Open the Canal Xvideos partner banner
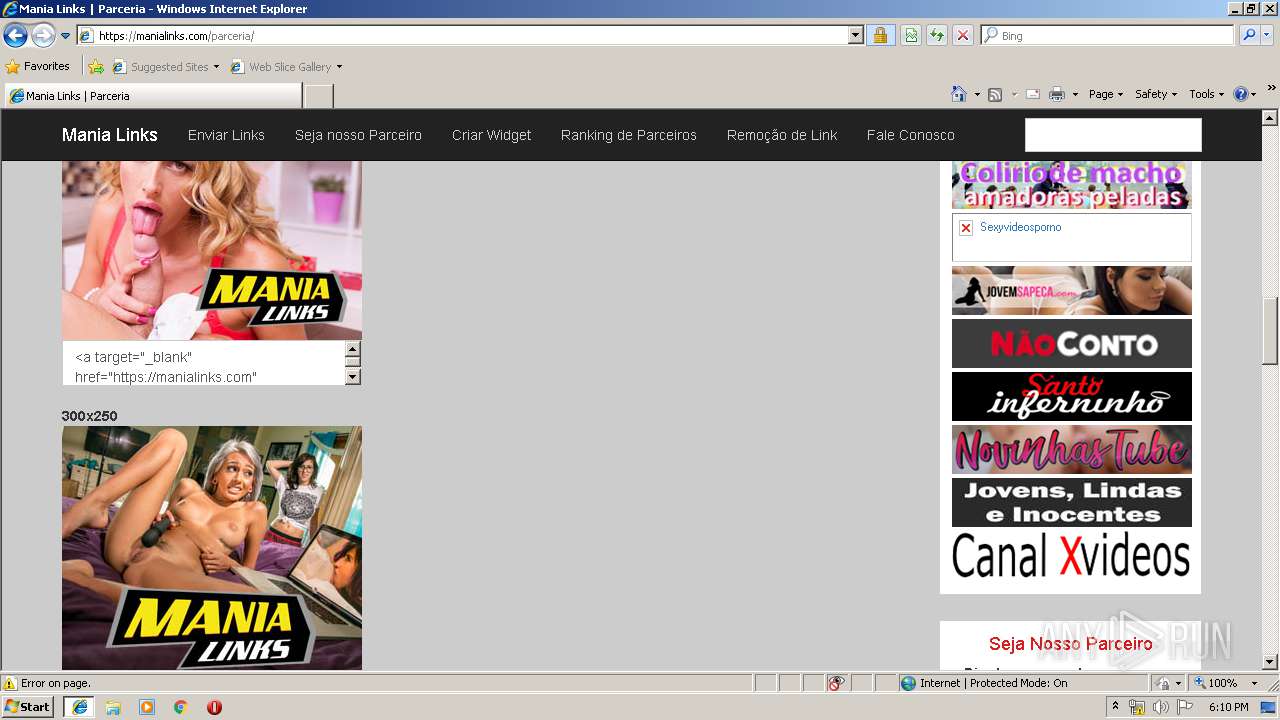This screenshot has height=720, width=1280. click(x=1072, y=555)
